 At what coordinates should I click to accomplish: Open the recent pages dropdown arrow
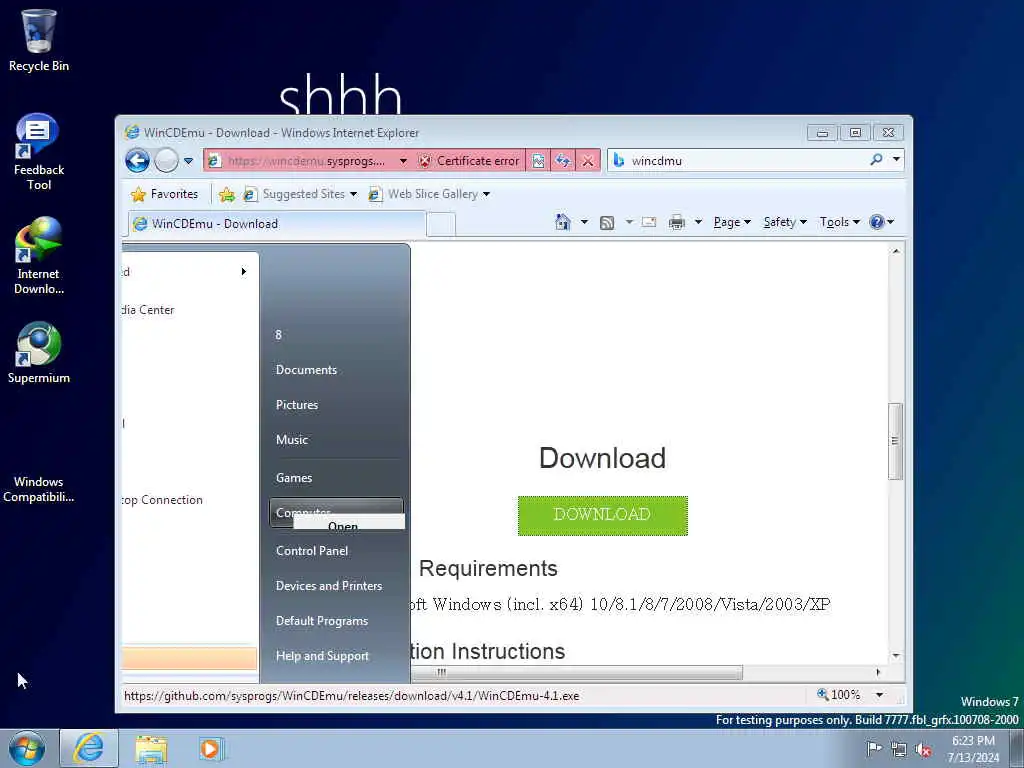tap(189, 161)
